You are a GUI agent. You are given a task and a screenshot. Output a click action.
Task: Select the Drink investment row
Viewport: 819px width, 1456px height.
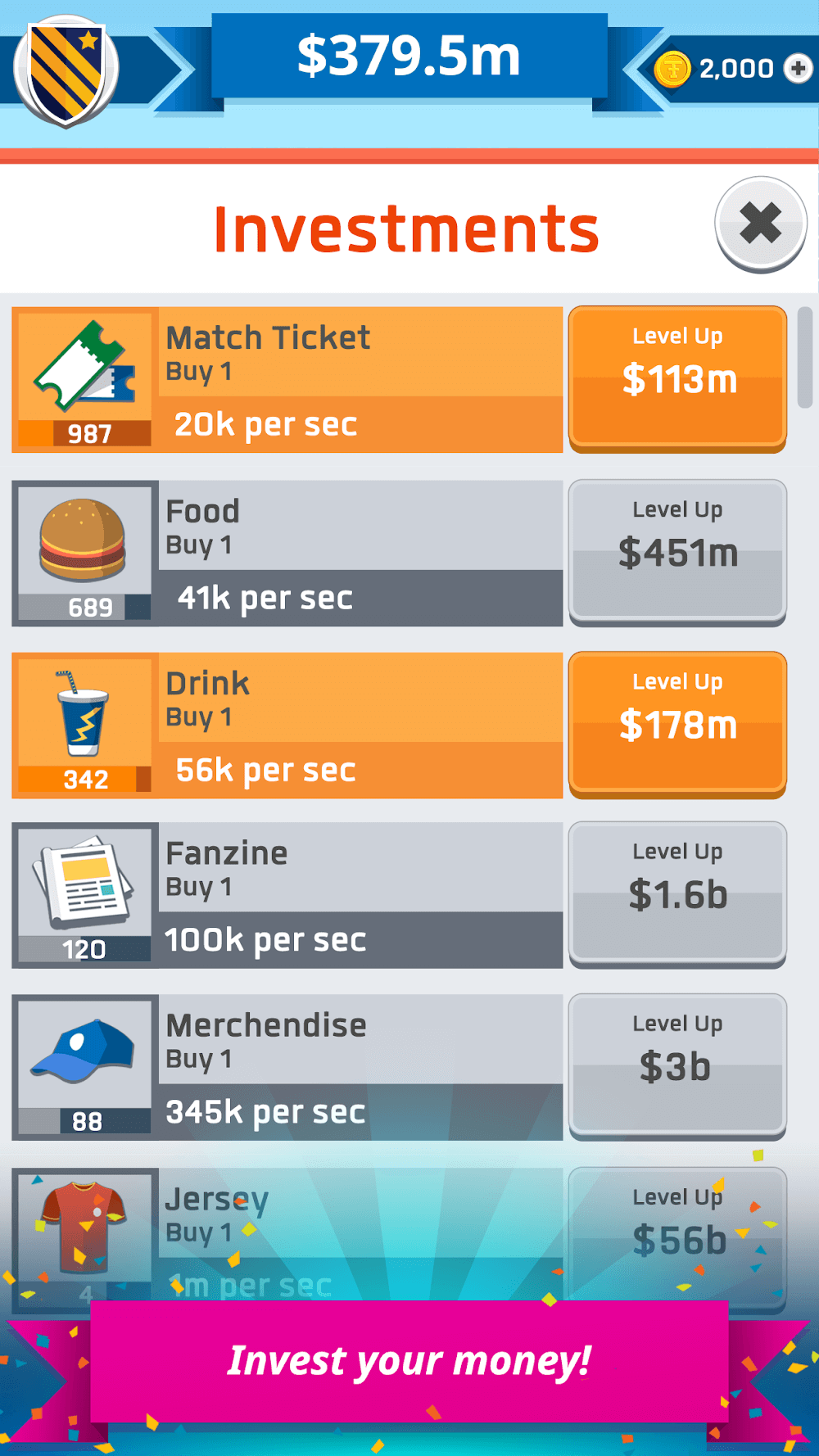360,725
